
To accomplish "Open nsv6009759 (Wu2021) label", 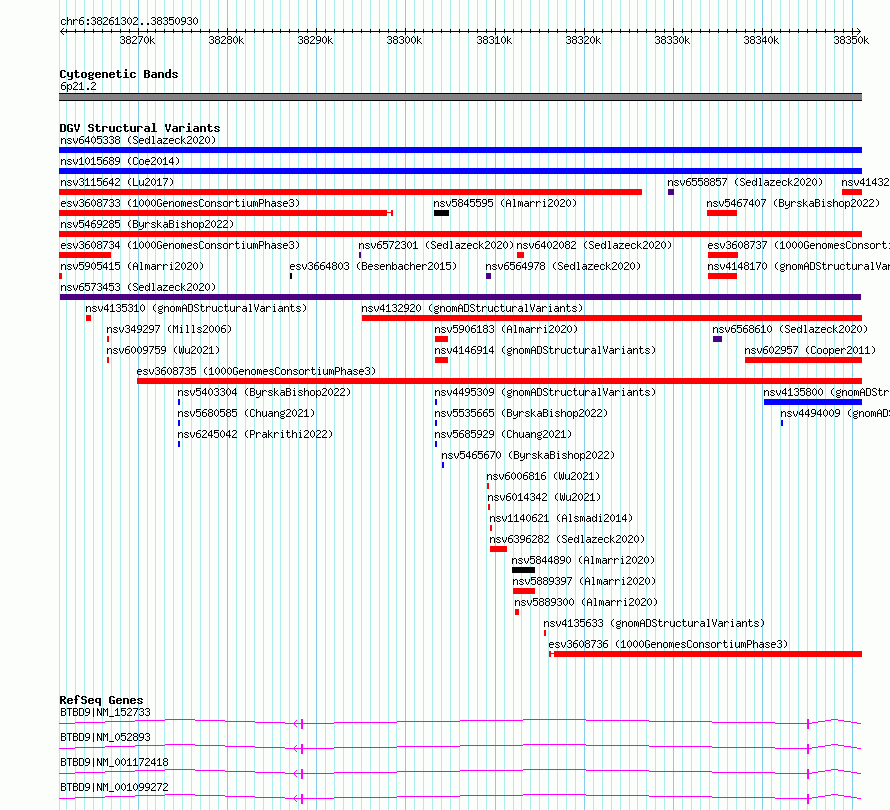I will 163,350.
